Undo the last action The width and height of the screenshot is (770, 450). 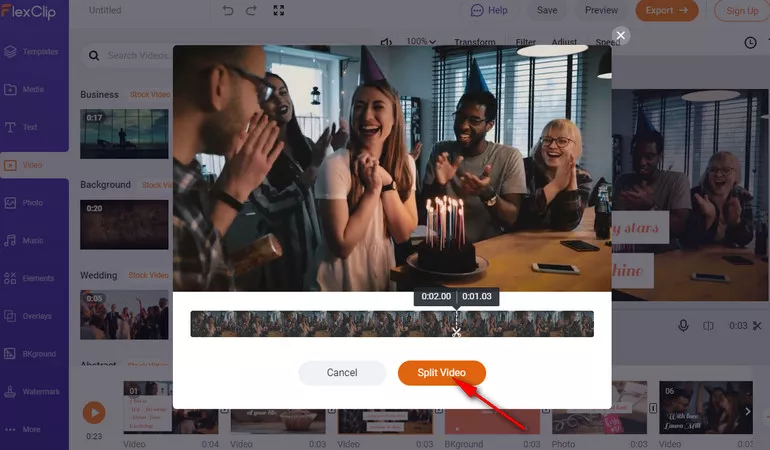tap(227, 10)
